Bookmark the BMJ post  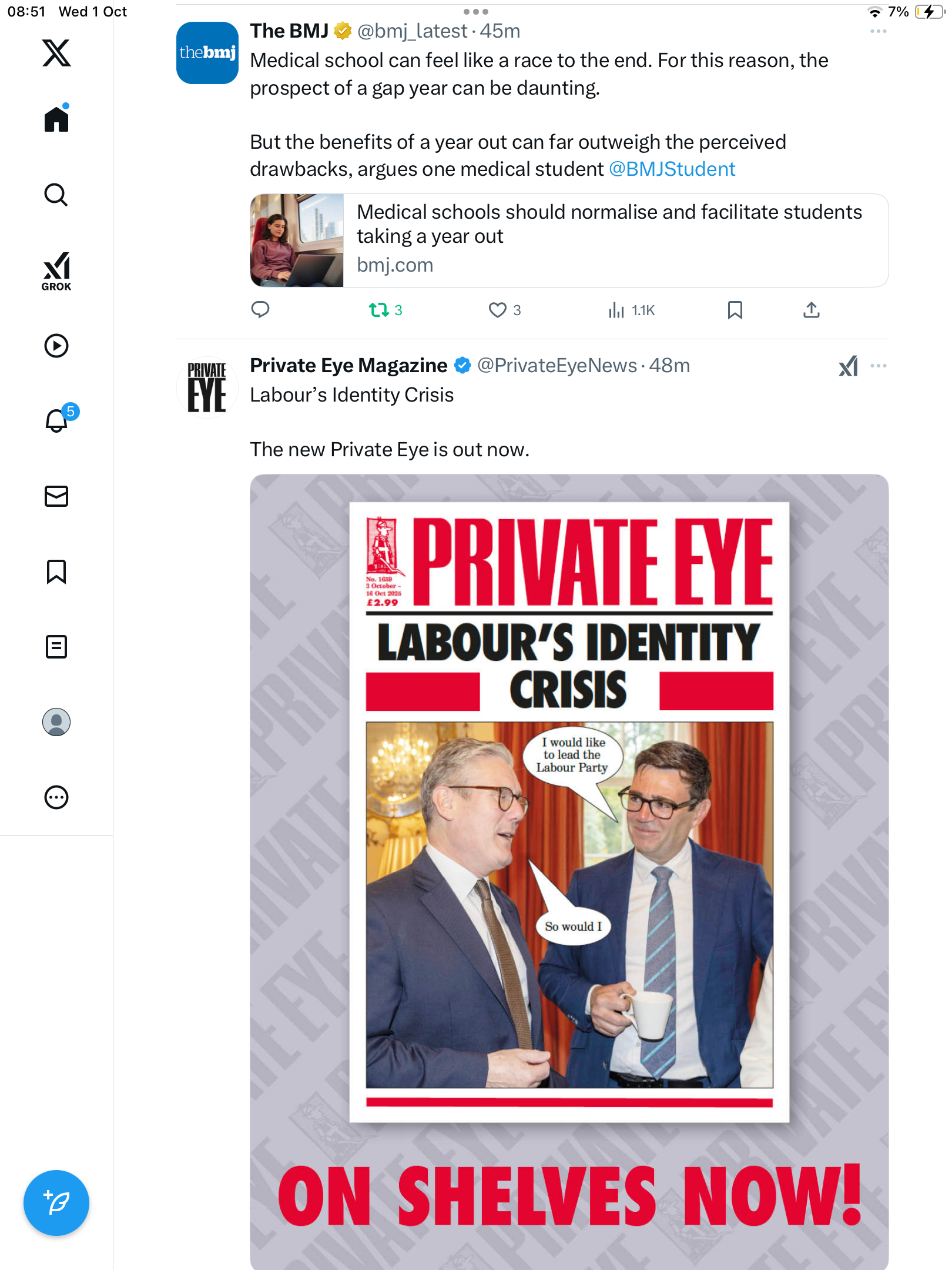(735, 310)
